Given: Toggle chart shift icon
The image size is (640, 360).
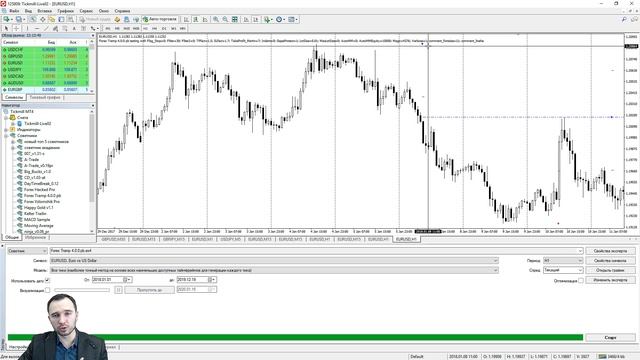Looking at the screenshot, I should 256,19.
